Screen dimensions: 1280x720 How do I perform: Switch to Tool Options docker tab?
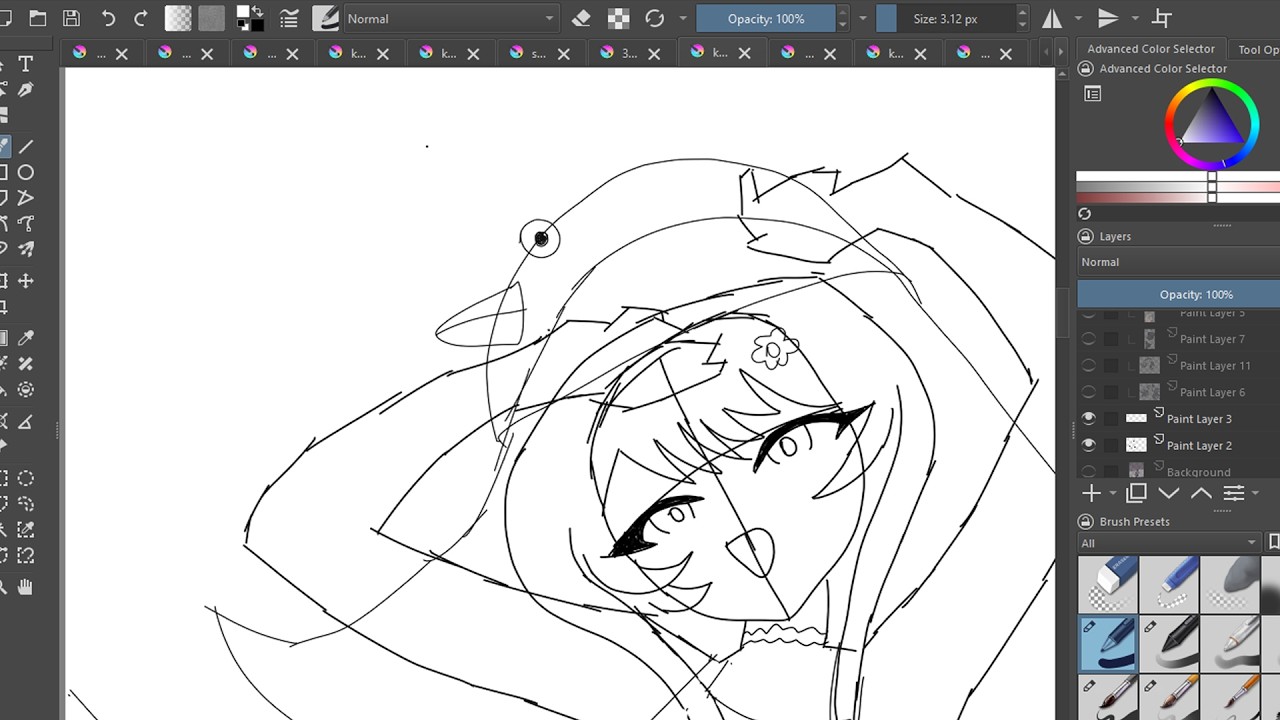[x=1257, y=49]
